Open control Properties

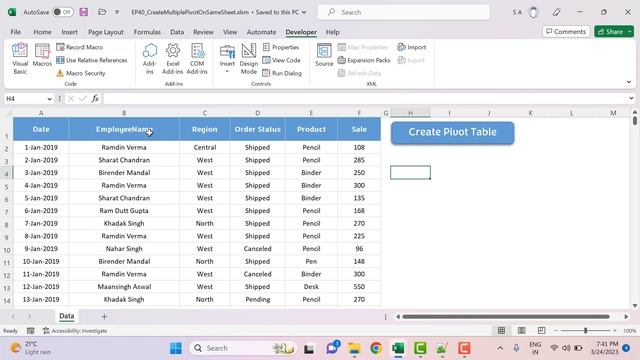(281, 47)
